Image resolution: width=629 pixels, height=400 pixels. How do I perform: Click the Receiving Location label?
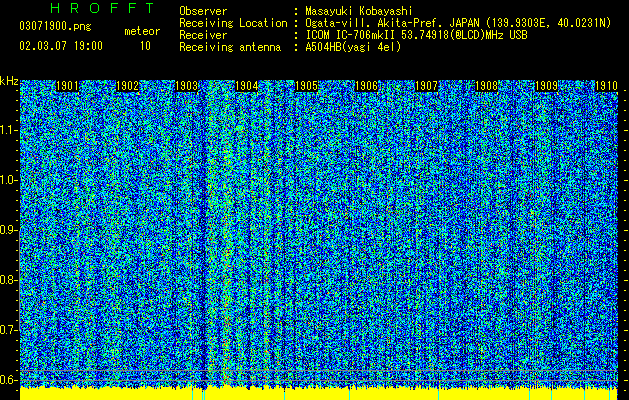(x=233, y=23)
